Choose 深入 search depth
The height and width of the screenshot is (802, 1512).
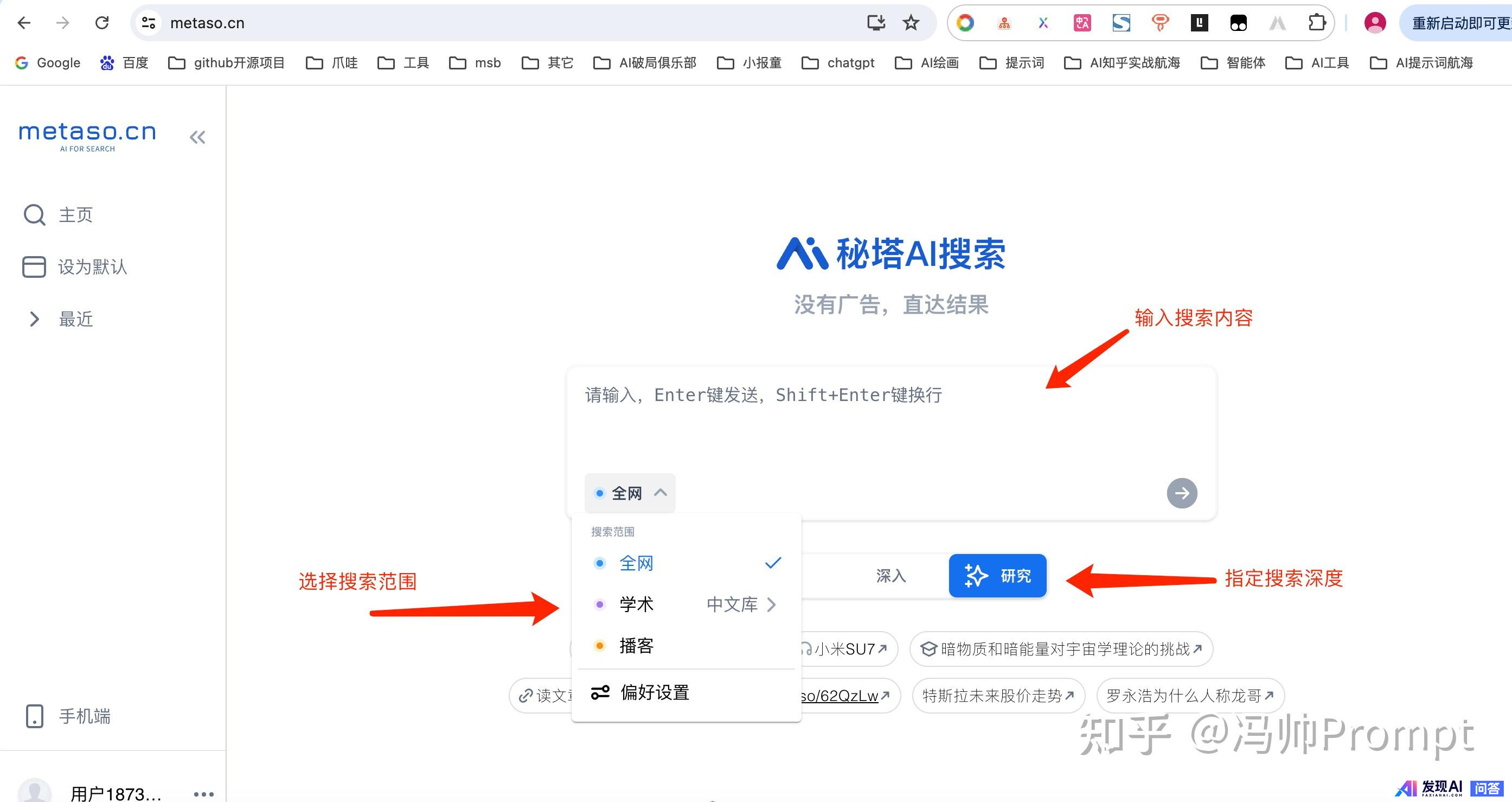click(x=891, y=576)
